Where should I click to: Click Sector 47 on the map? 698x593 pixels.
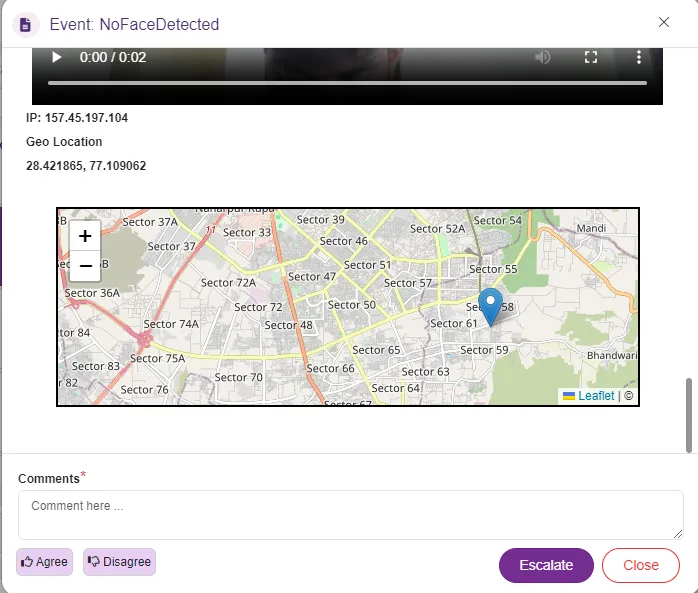312,276
